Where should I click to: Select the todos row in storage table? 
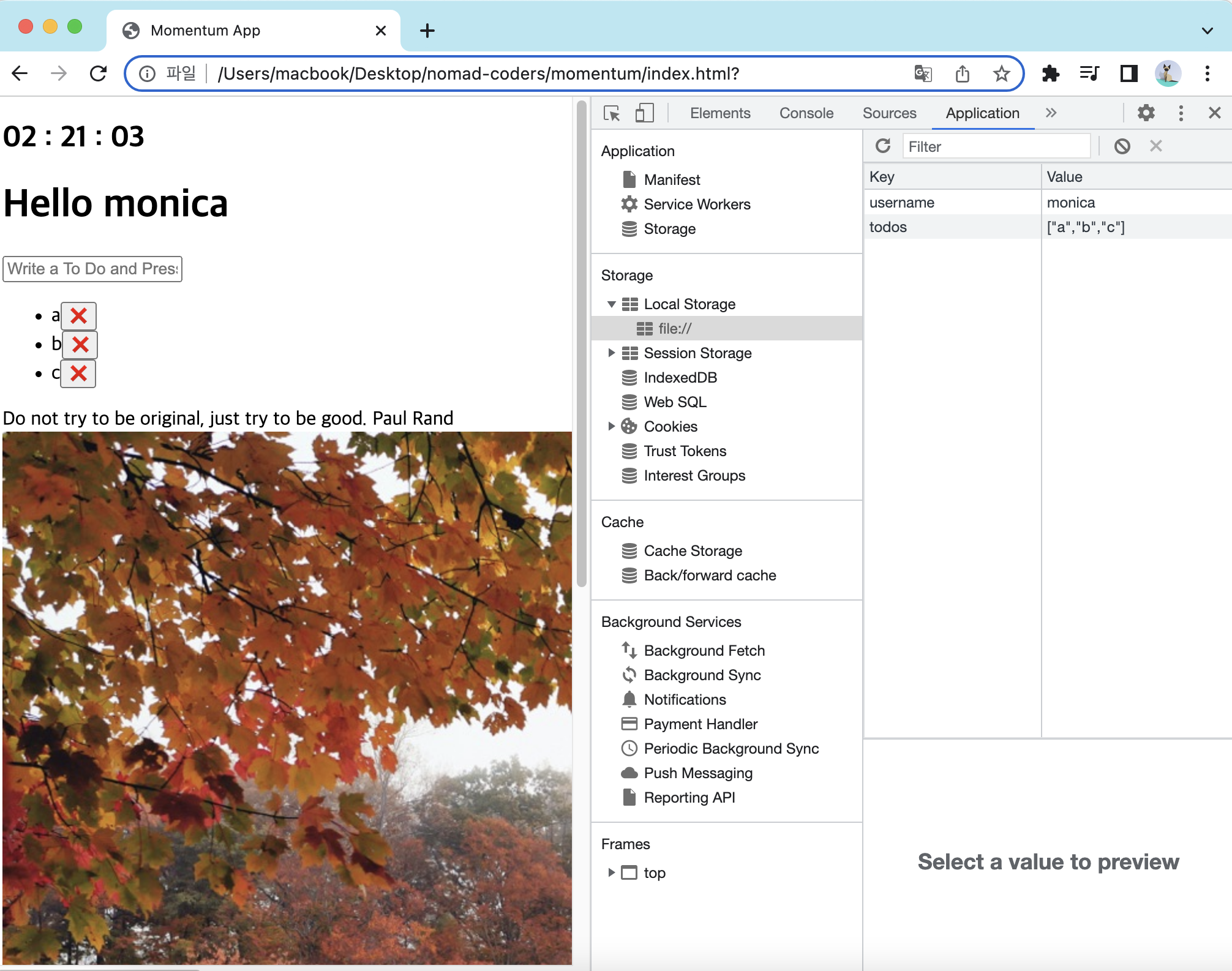click(x=1048, y=227)
